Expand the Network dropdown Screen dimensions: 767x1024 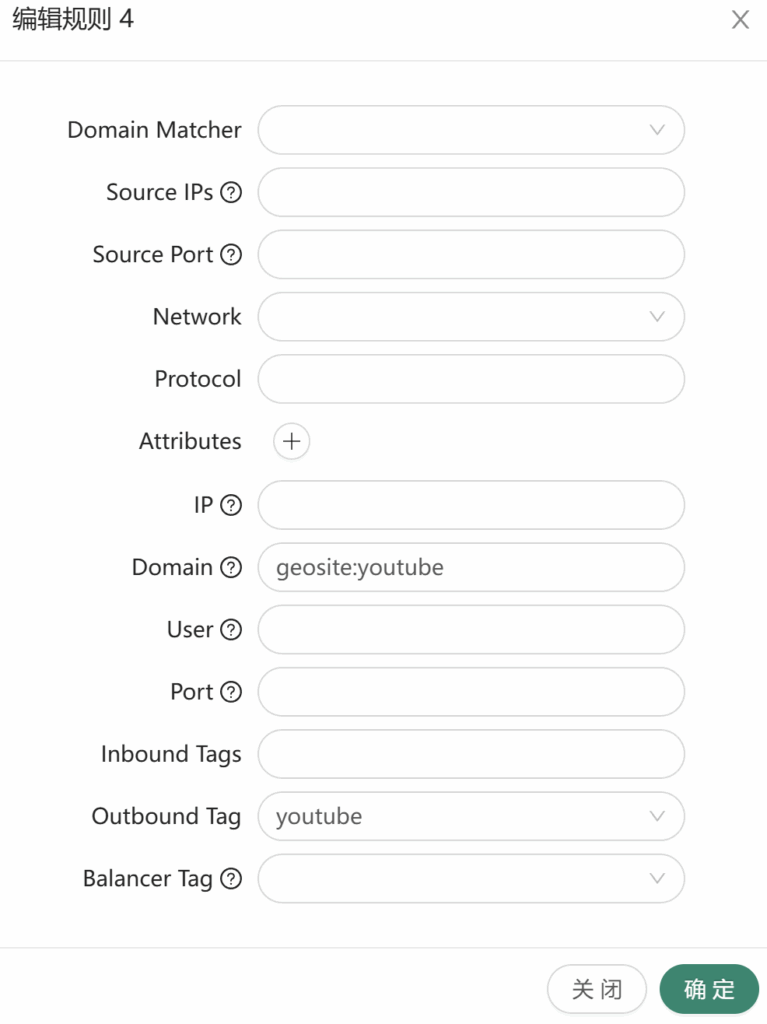coord(471,317)
